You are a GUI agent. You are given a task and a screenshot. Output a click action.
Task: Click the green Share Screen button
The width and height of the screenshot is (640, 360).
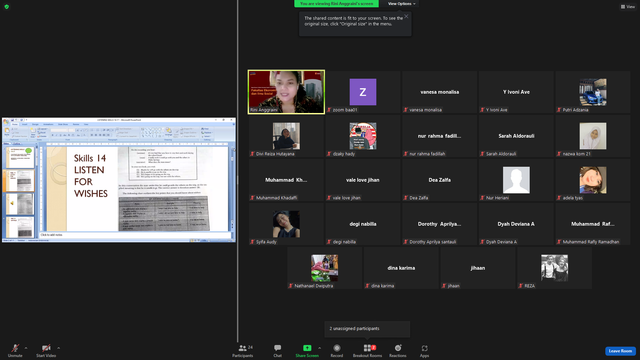pyautogui.click(x=307, y=351)
